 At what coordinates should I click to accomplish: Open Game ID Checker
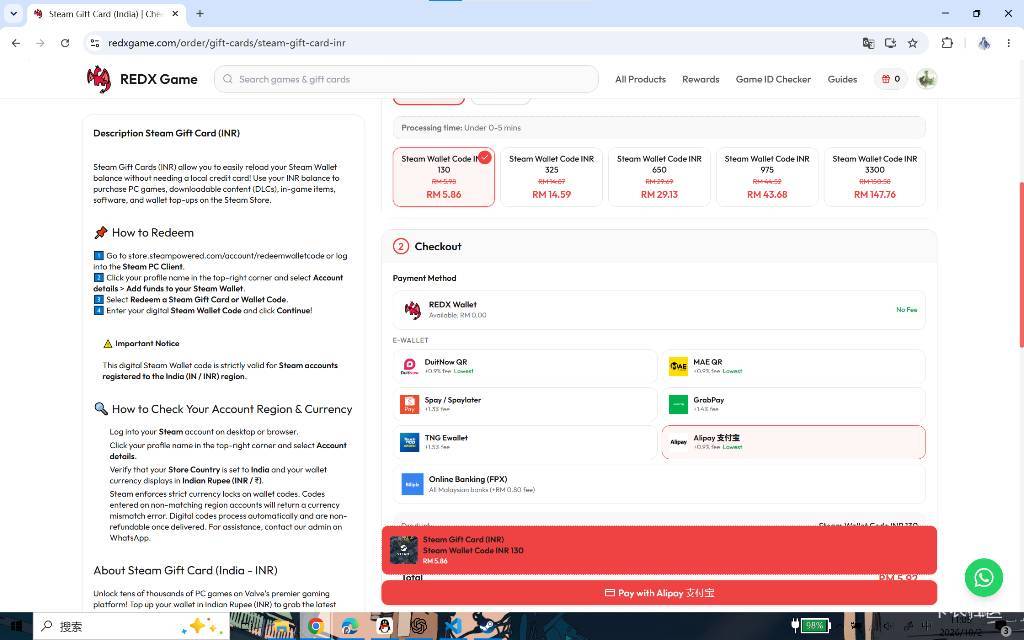(773, 79)
